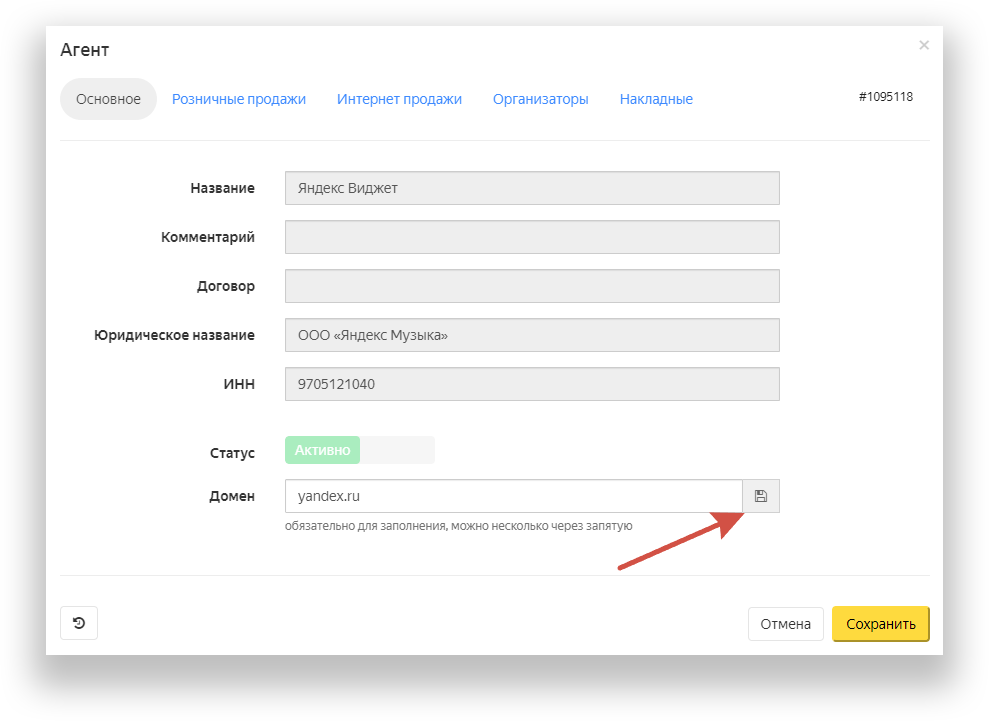
Task: Go to the Накладные tab
Action: [656, 99]
